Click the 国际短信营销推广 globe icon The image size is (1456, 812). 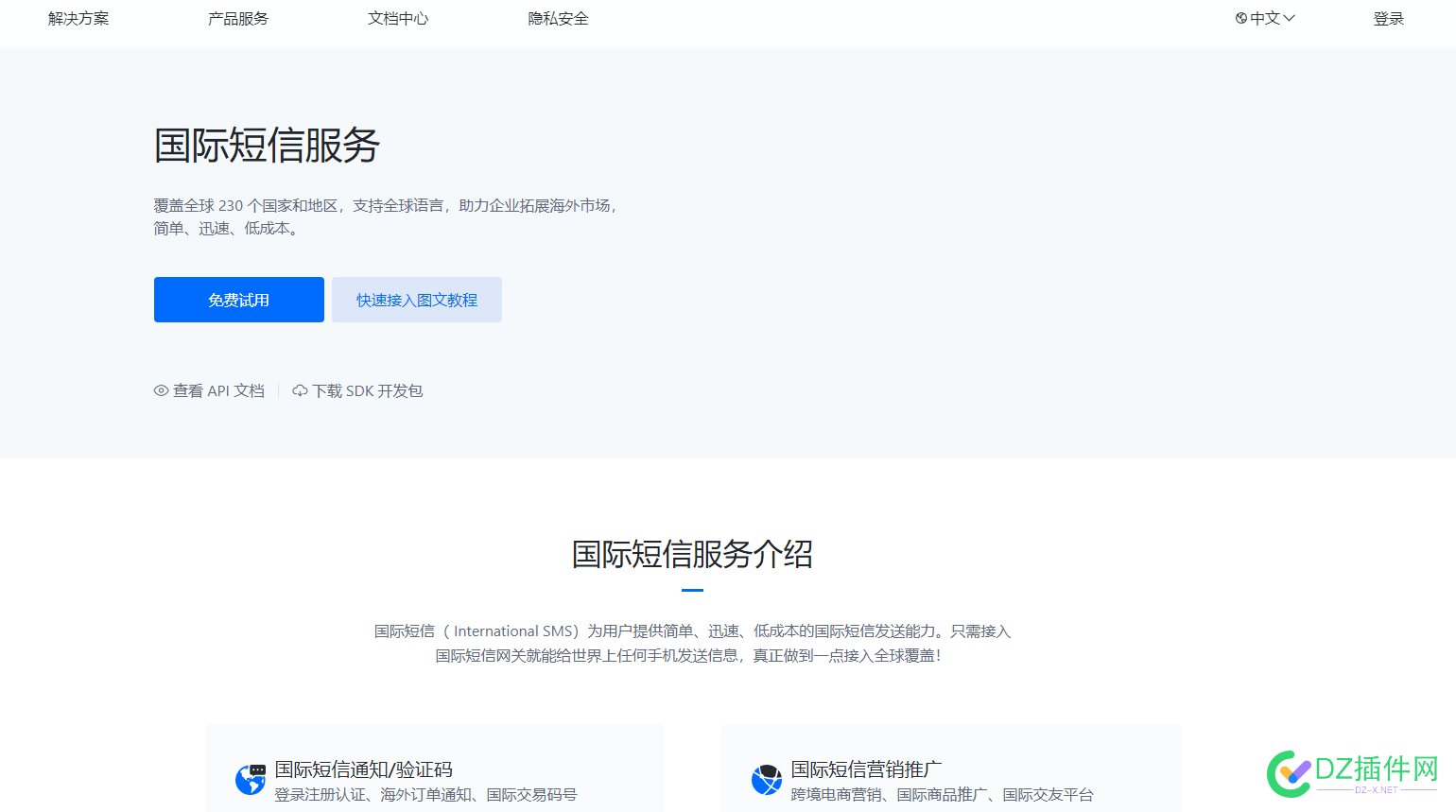click(767, 780)
